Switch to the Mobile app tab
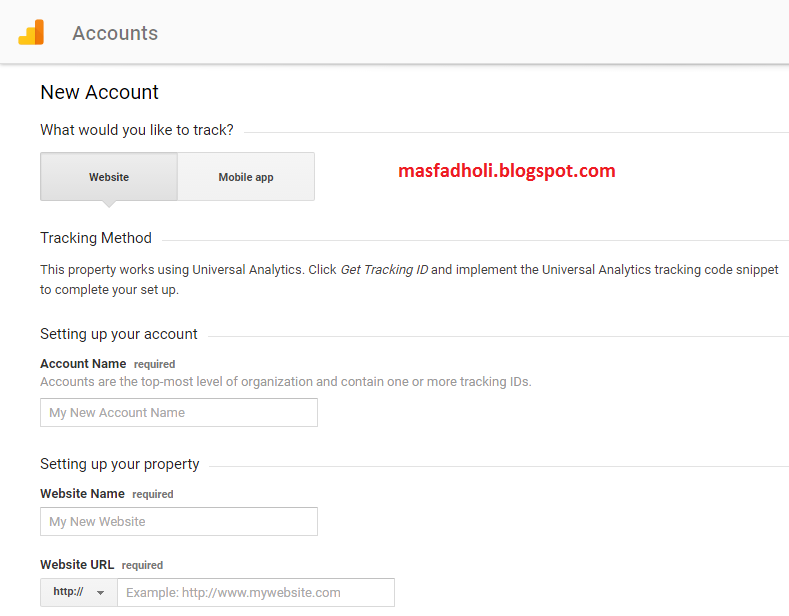789x616 pixels. [246, 177]
